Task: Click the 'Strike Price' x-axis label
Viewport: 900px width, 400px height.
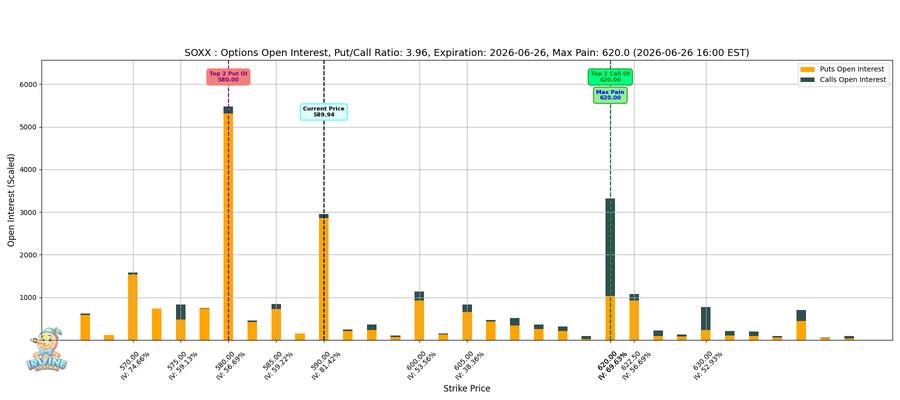Action: click(x=467, y=389)
